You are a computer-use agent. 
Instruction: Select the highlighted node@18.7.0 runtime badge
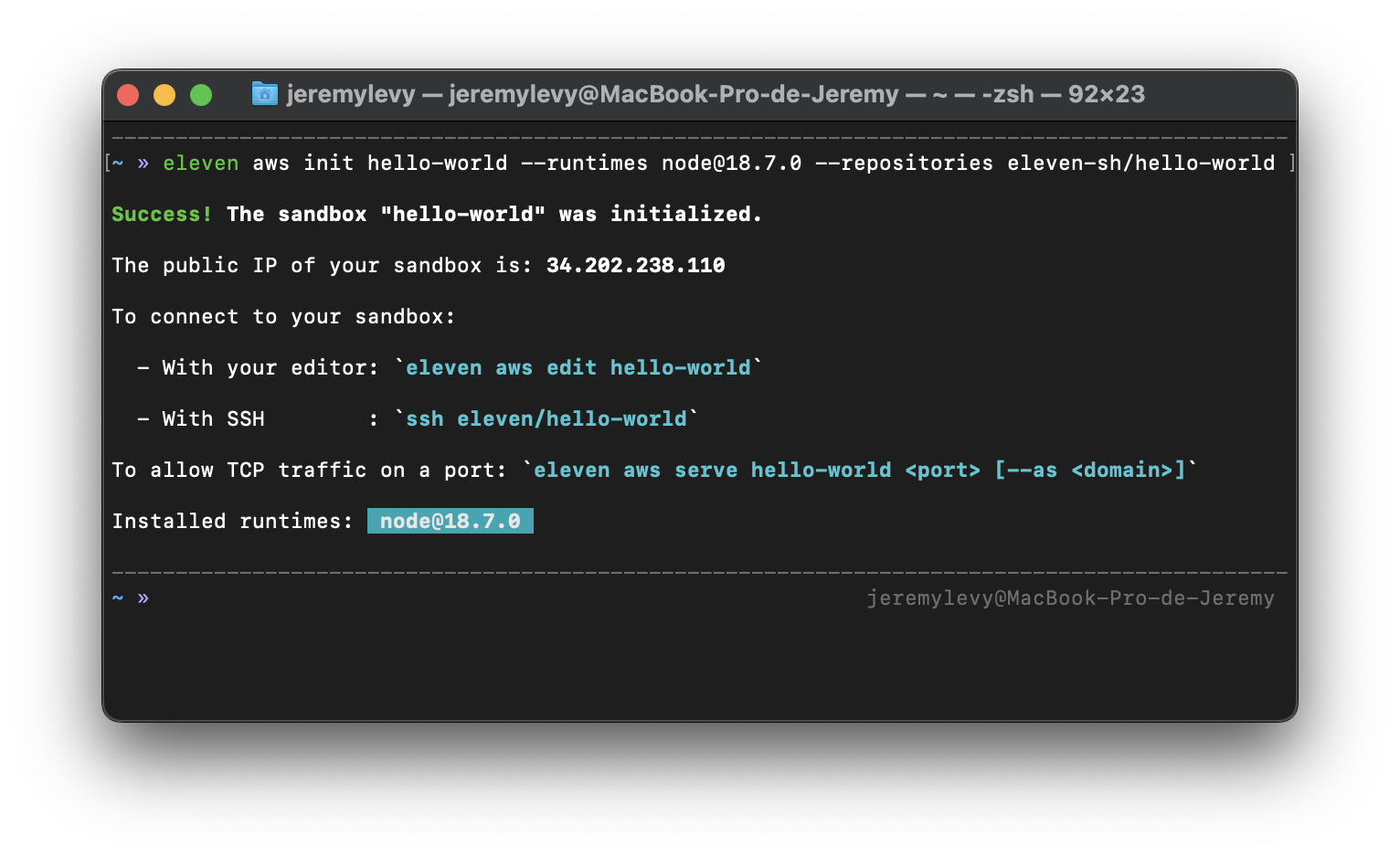coord(450,521)
